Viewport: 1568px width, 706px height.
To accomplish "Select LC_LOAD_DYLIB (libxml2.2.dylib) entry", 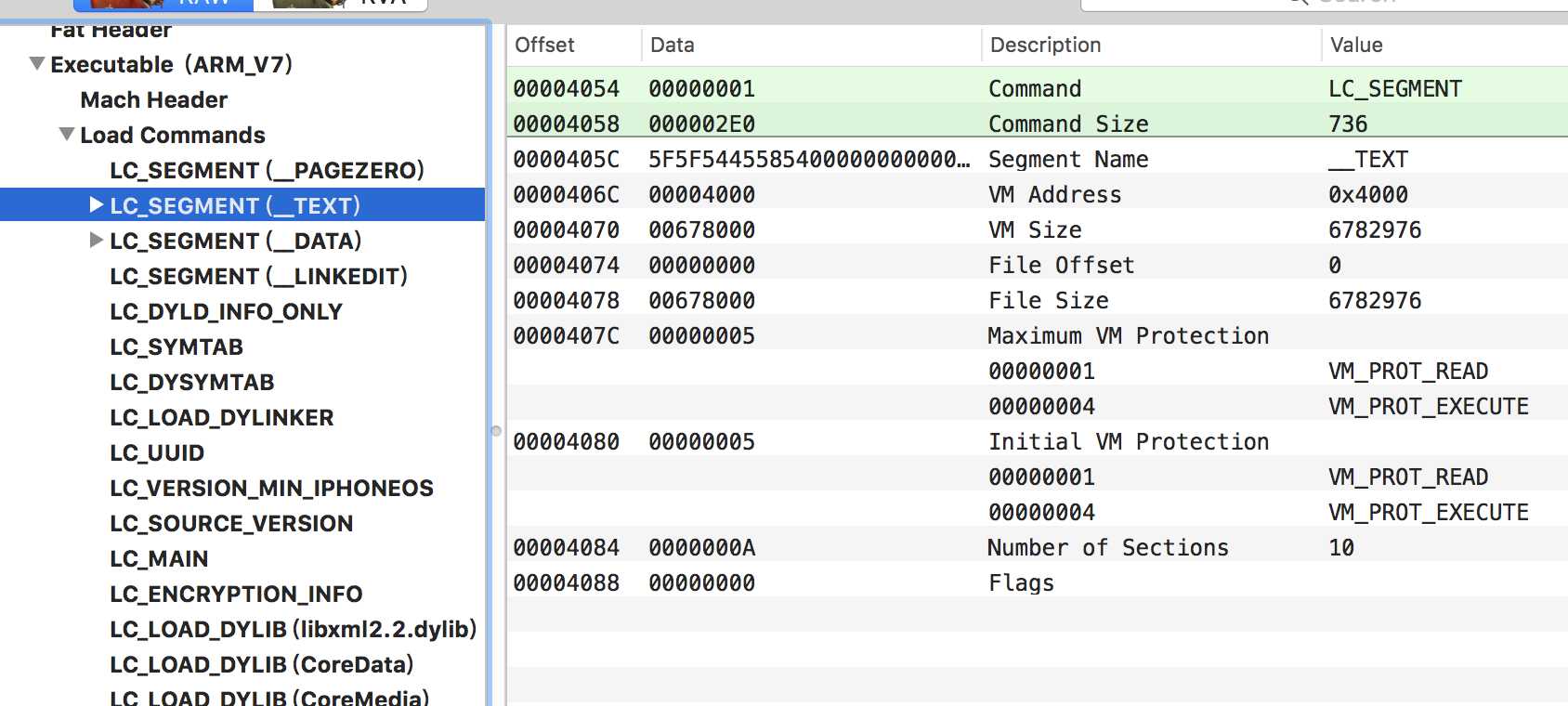I will coord(293,629).
